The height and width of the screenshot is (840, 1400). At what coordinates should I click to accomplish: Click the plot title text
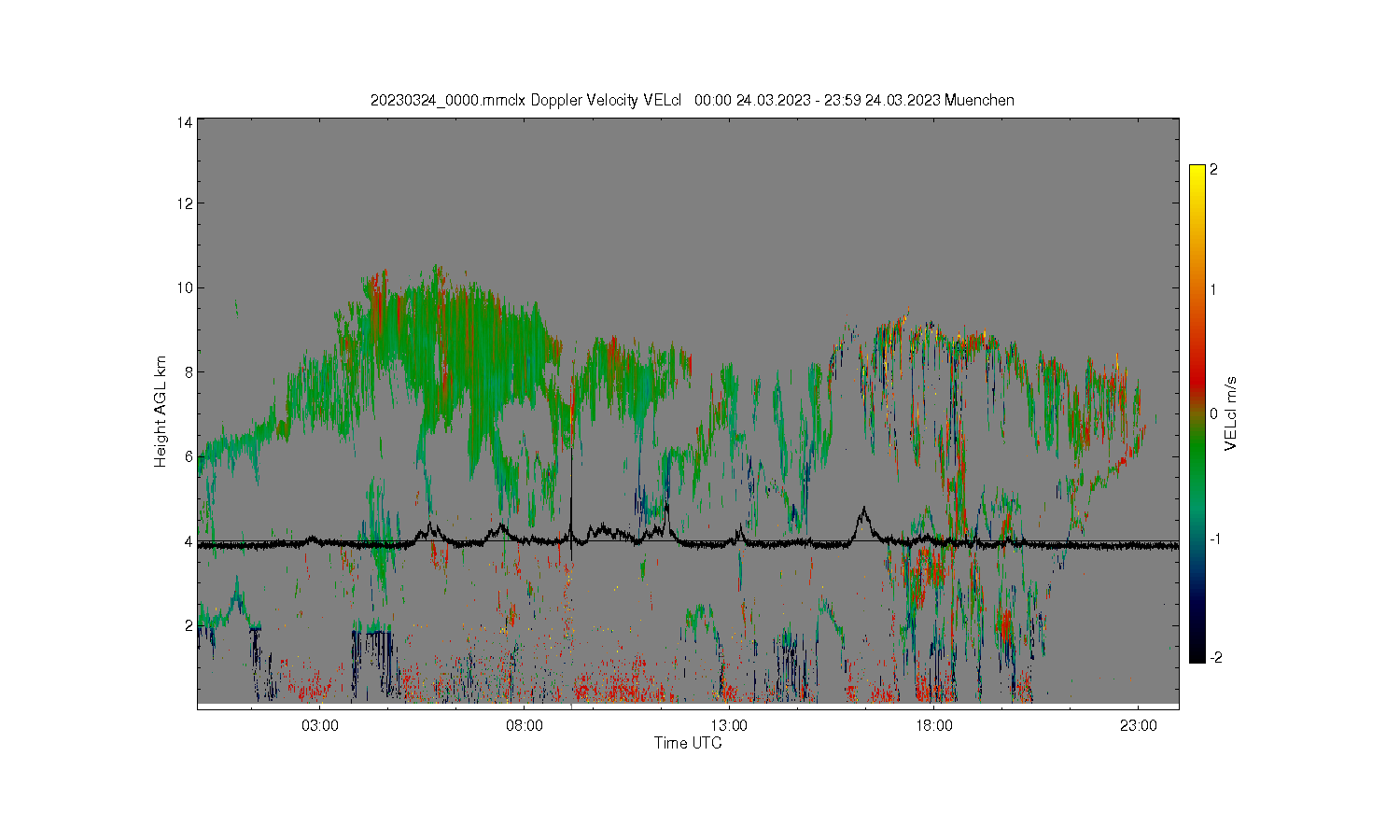click(x=692, y=100)
